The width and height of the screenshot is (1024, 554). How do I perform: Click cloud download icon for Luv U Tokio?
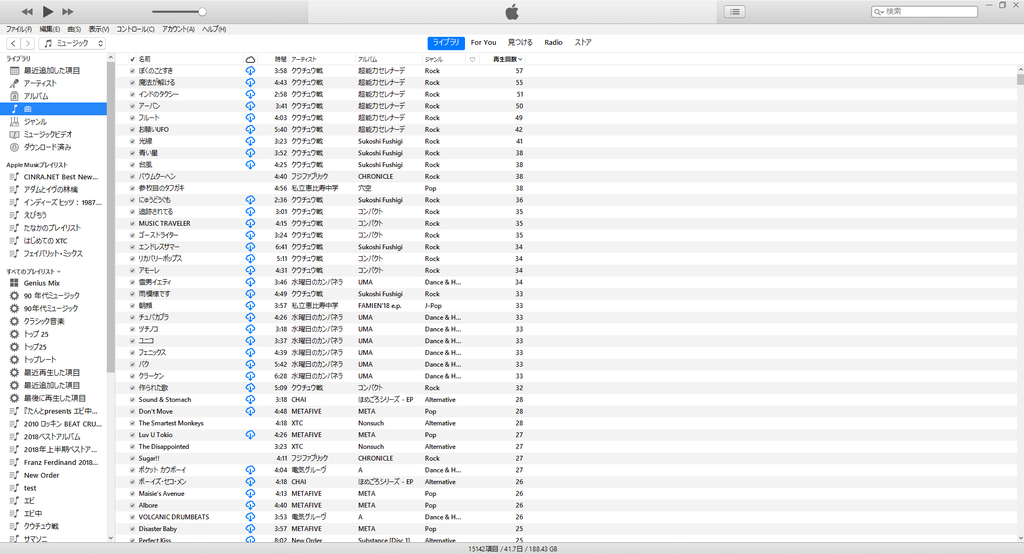click(x=250, y=434)
